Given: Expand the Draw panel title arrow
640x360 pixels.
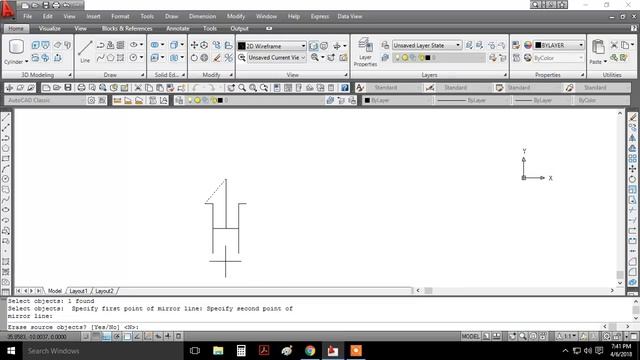Looking at the screenshot, I should coord(142,75).
